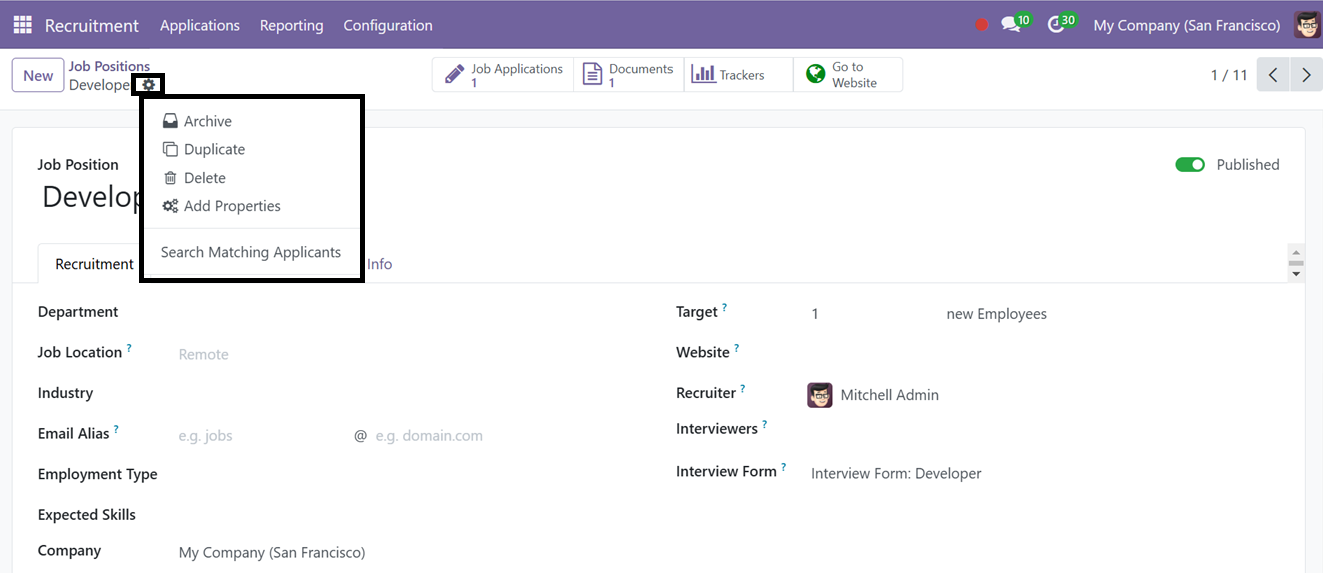The height and width of the screenshot is (573, 1323).
Task: Select Search Matching Applicants
Action: 251,252
